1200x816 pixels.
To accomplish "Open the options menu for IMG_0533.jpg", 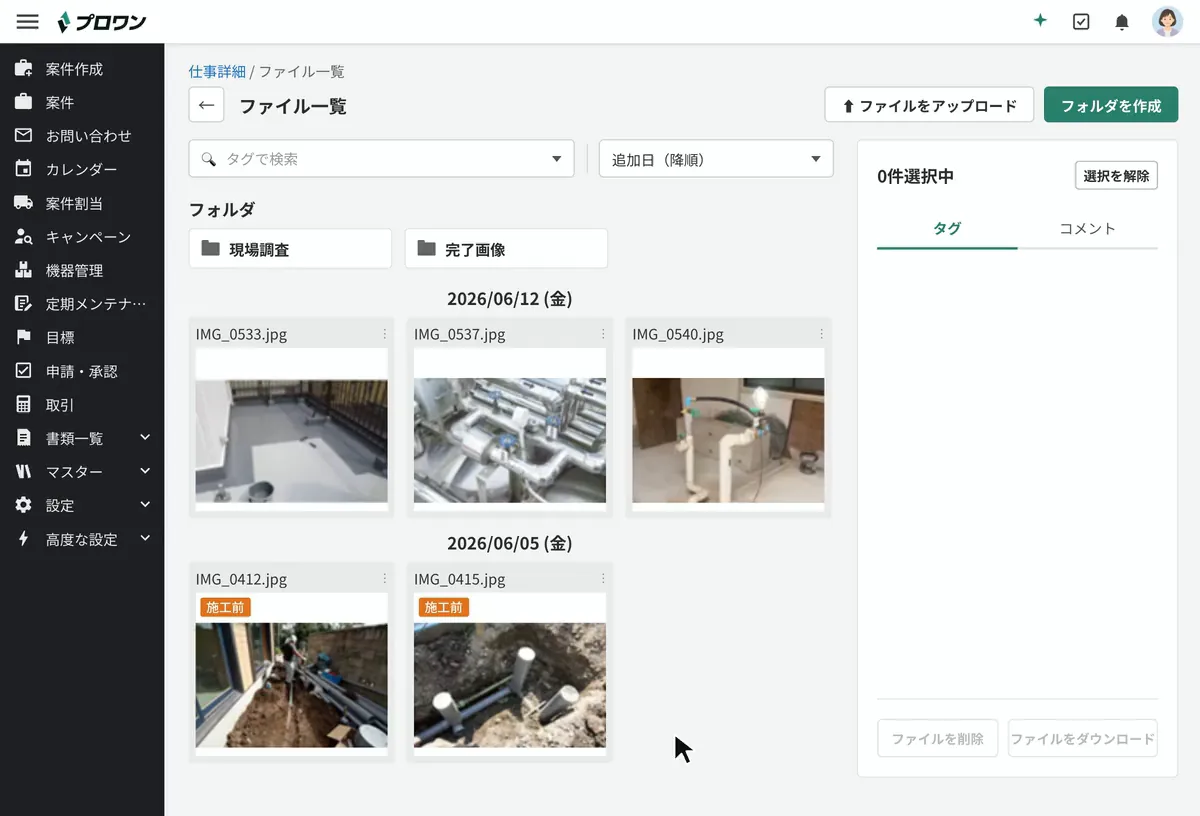I will (x=384, y=334).
